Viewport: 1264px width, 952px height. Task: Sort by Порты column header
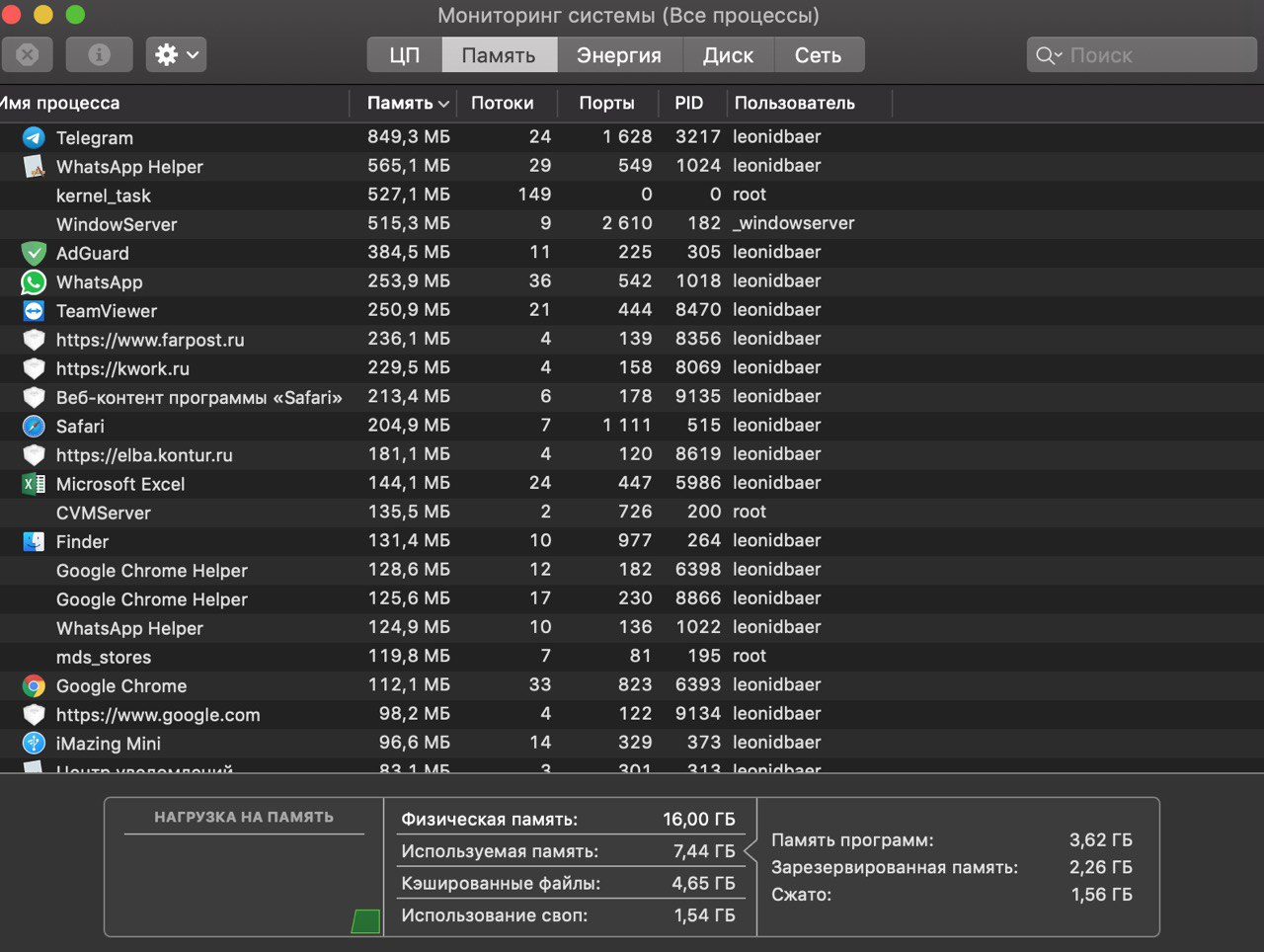[606, 103]
